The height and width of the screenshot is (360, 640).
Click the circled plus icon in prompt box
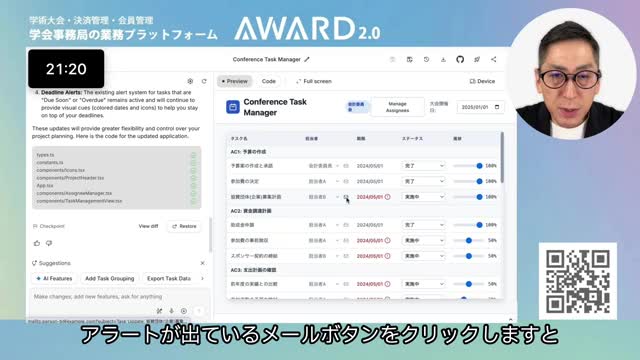point(184,311)
